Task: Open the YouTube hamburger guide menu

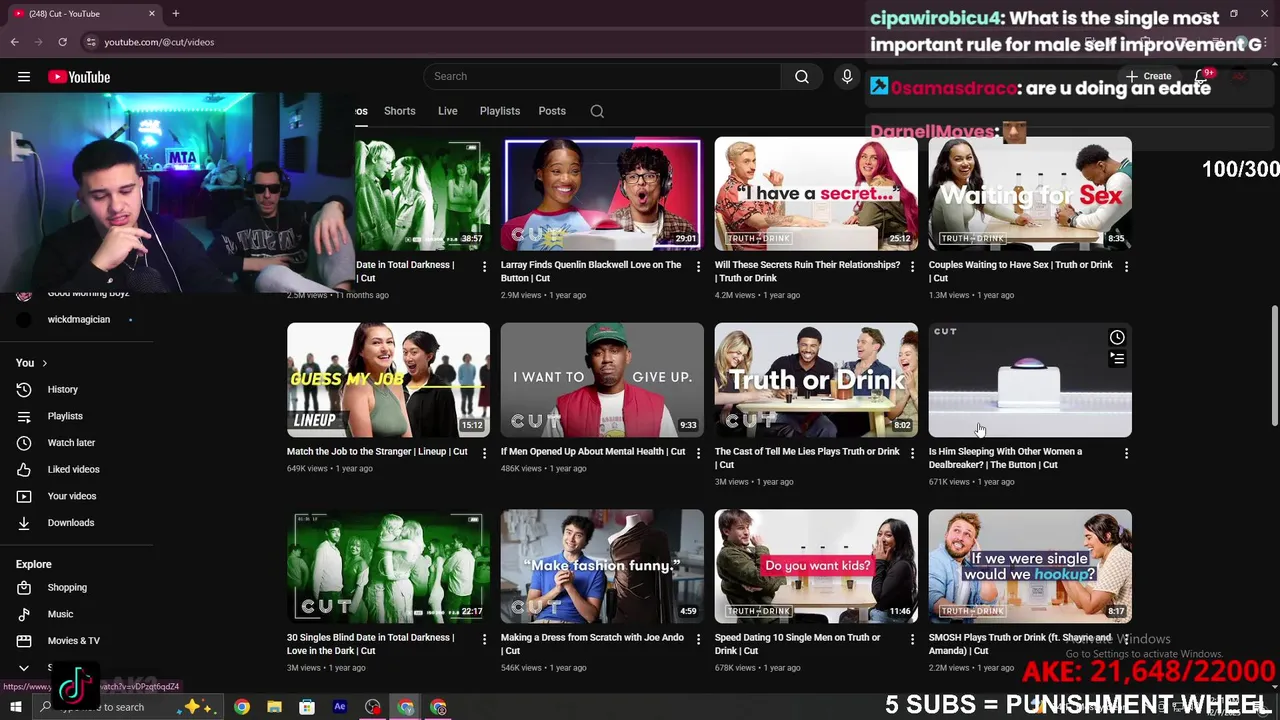Action: point(24,77)
